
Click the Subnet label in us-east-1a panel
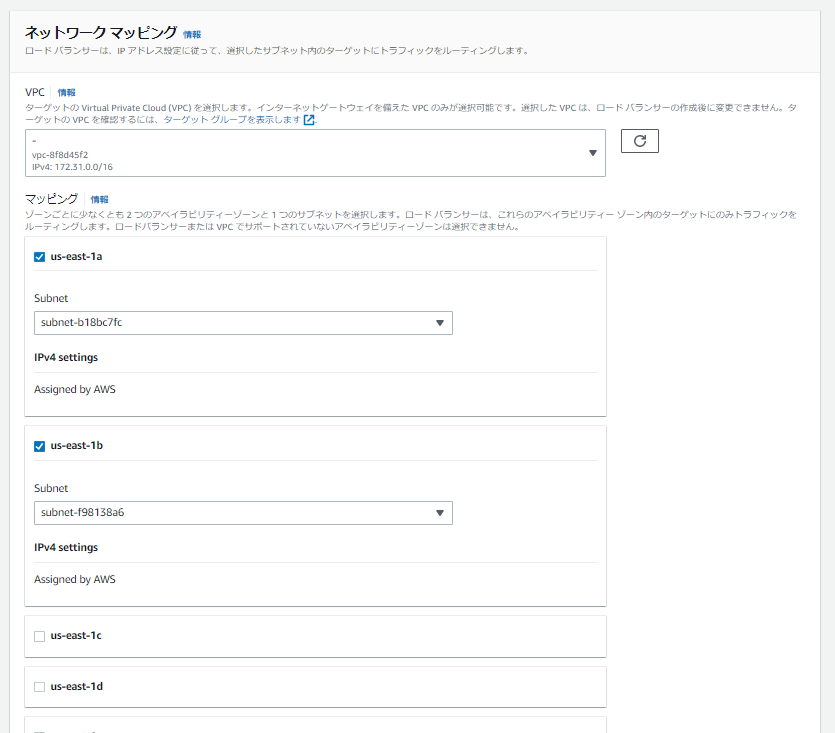click(51, 298)
